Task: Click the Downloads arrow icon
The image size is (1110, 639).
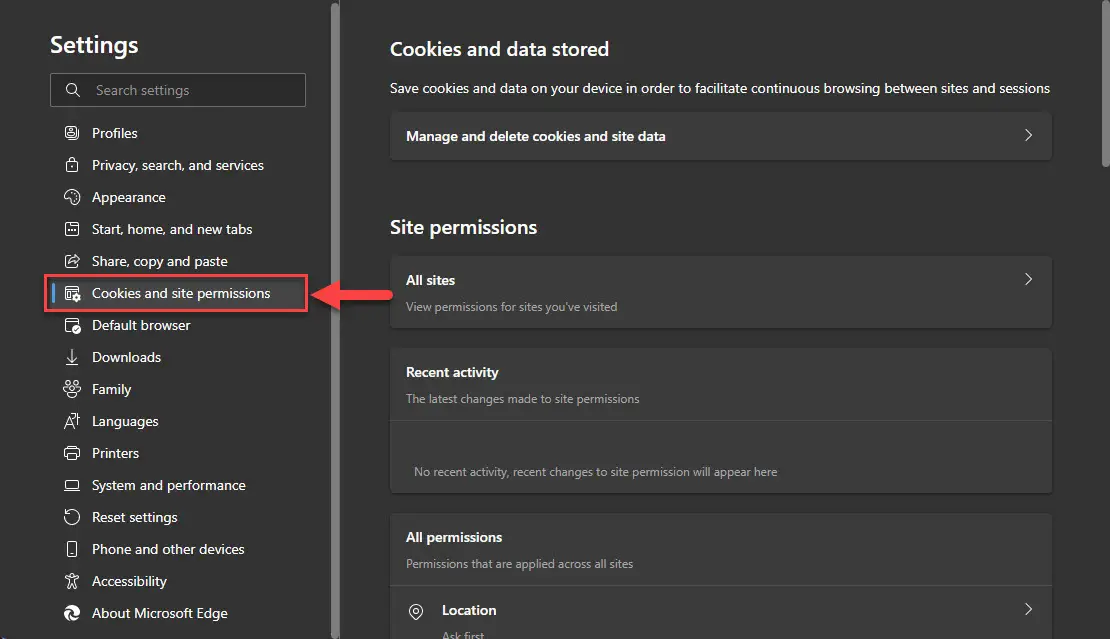Action: pyautogui.click(x=71, y=357)
